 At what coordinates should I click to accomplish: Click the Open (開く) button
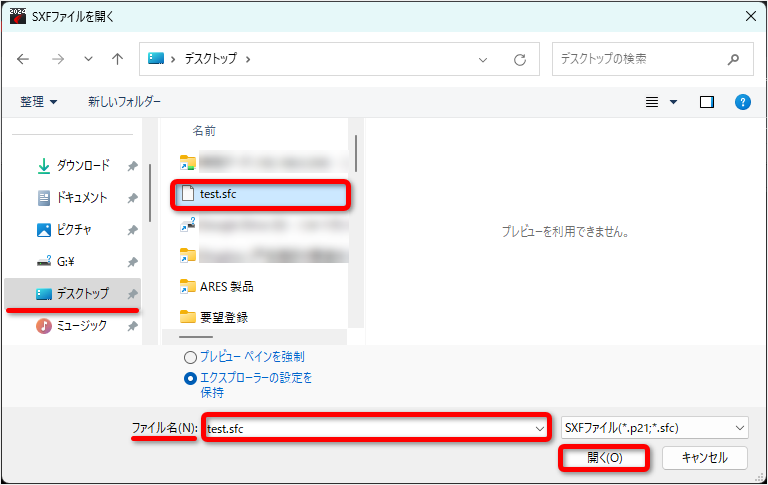(x=604, y=458)
